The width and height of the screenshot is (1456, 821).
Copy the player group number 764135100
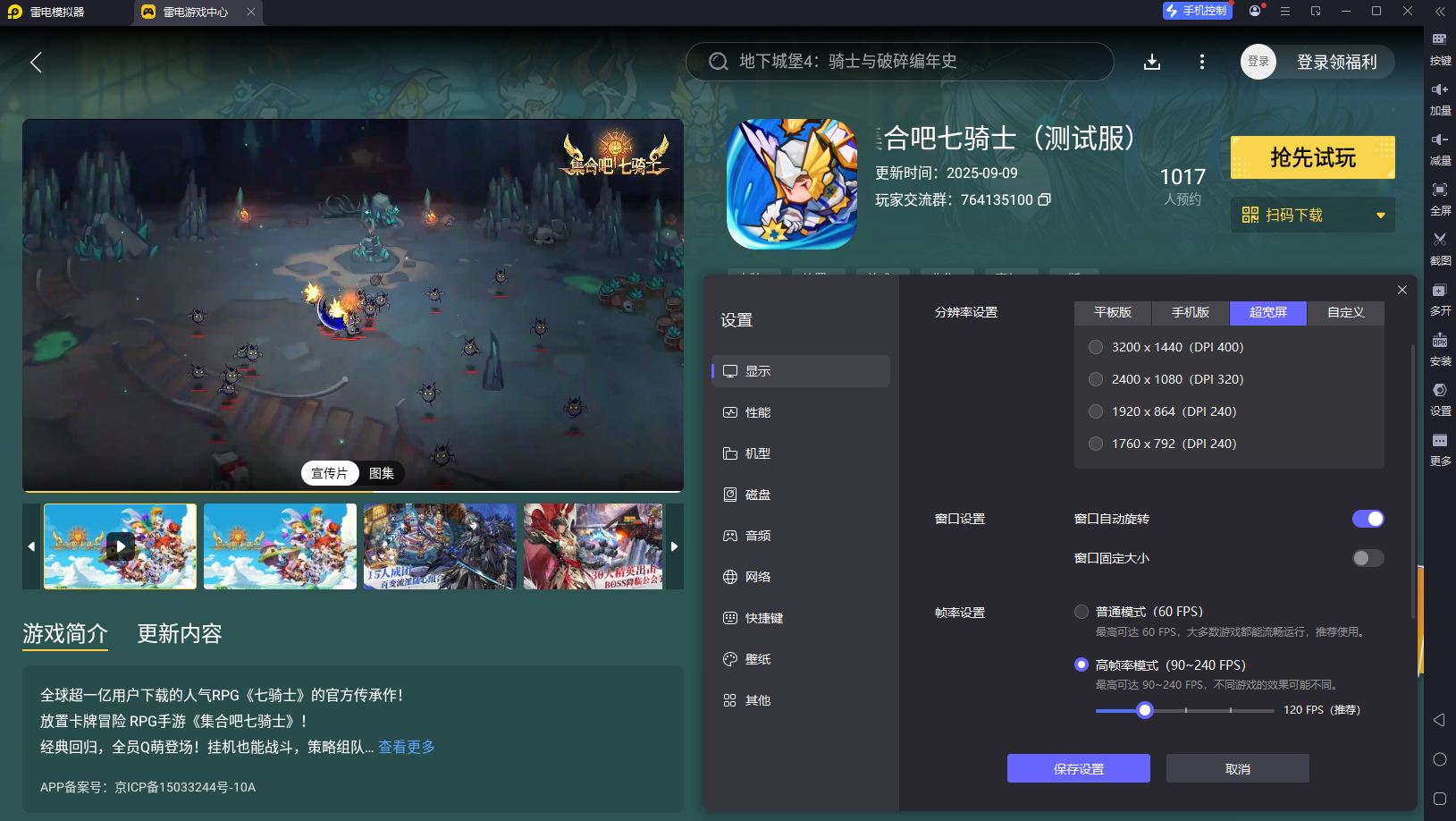1044,199
